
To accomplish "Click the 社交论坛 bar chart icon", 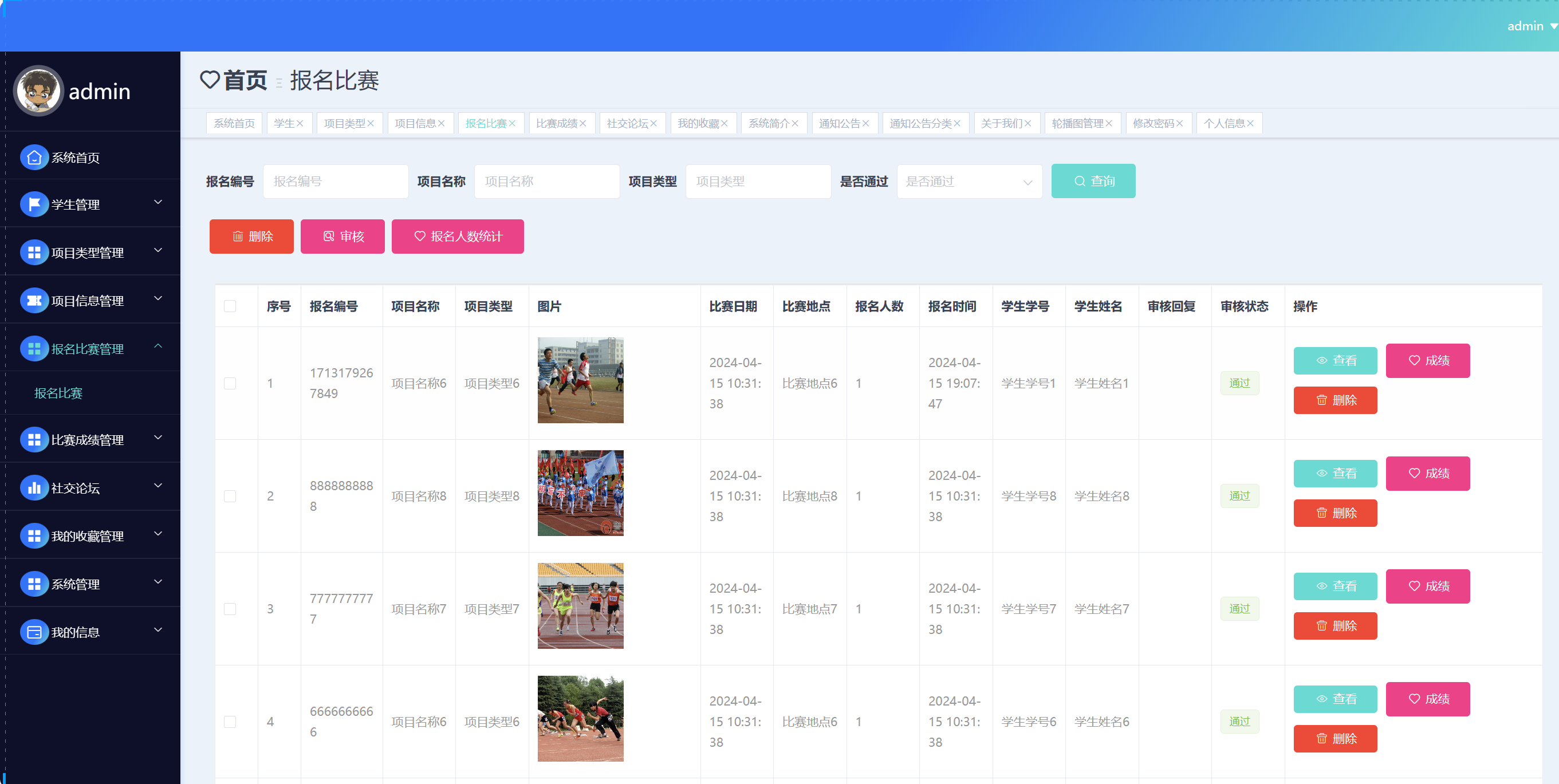I will click(34, 487).
